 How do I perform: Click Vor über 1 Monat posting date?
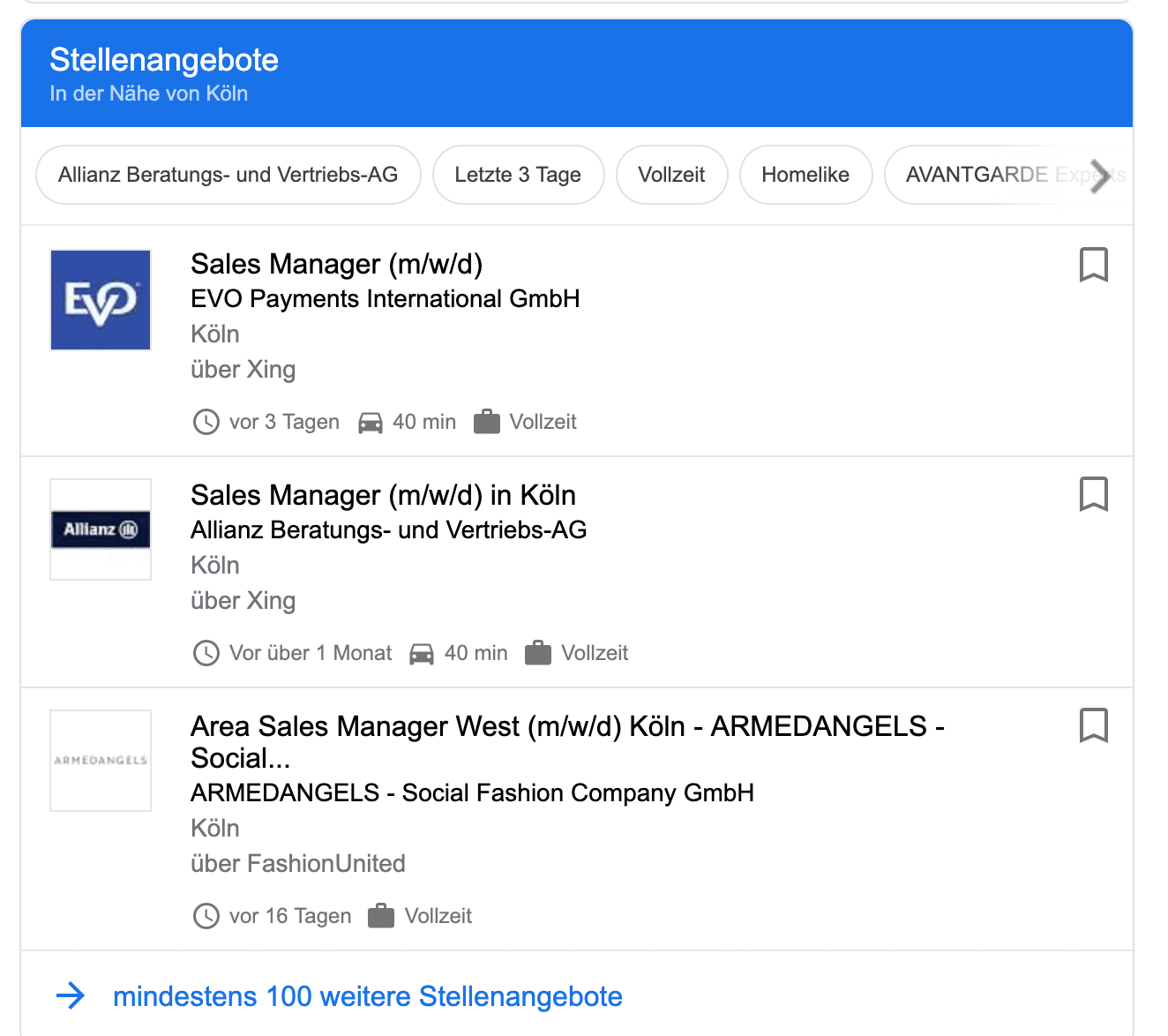(x=311, y=653)
